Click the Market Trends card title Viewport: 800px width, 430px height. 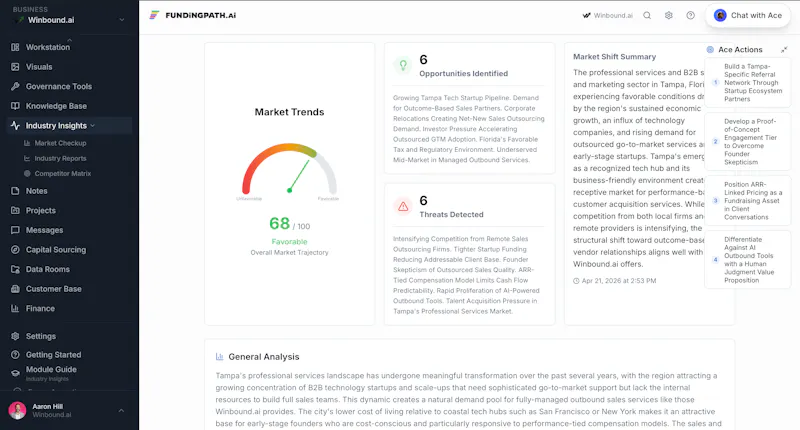[289, 112]
